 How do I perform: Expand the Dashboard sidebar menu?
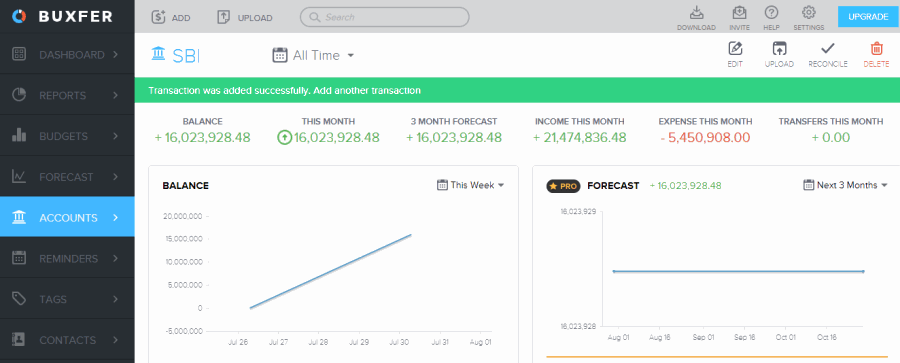[x=67, y=55]
